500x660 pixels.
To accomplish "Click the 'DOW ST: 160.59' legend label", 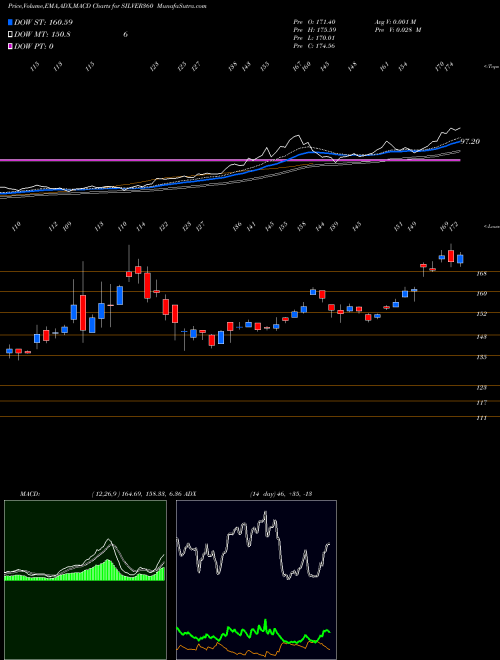I will (41, 22).
